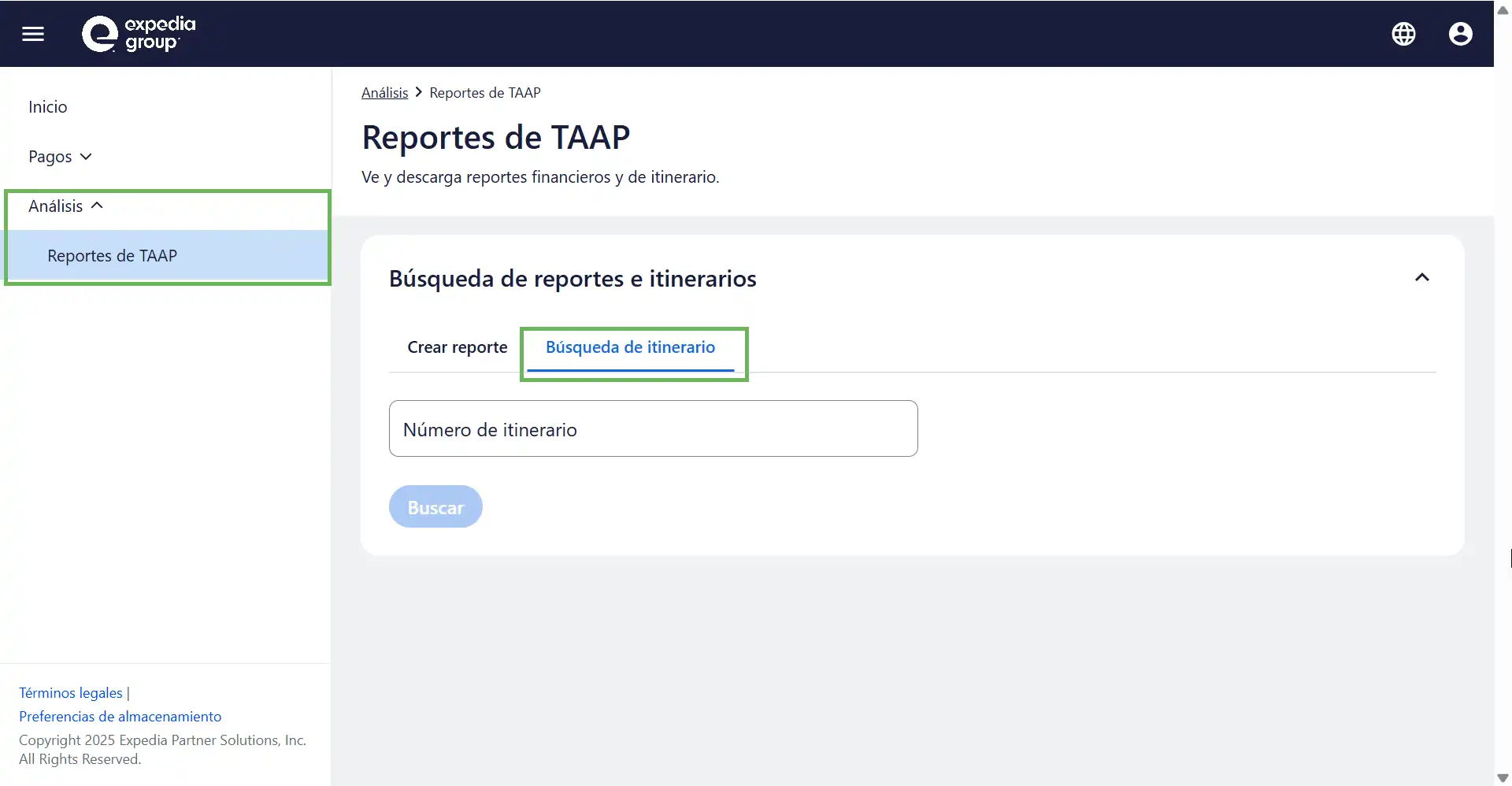The height and width of the screenshot is (786, 1512).
Task: Select the Búsqueda de itinerario tab
Action: 630,347
